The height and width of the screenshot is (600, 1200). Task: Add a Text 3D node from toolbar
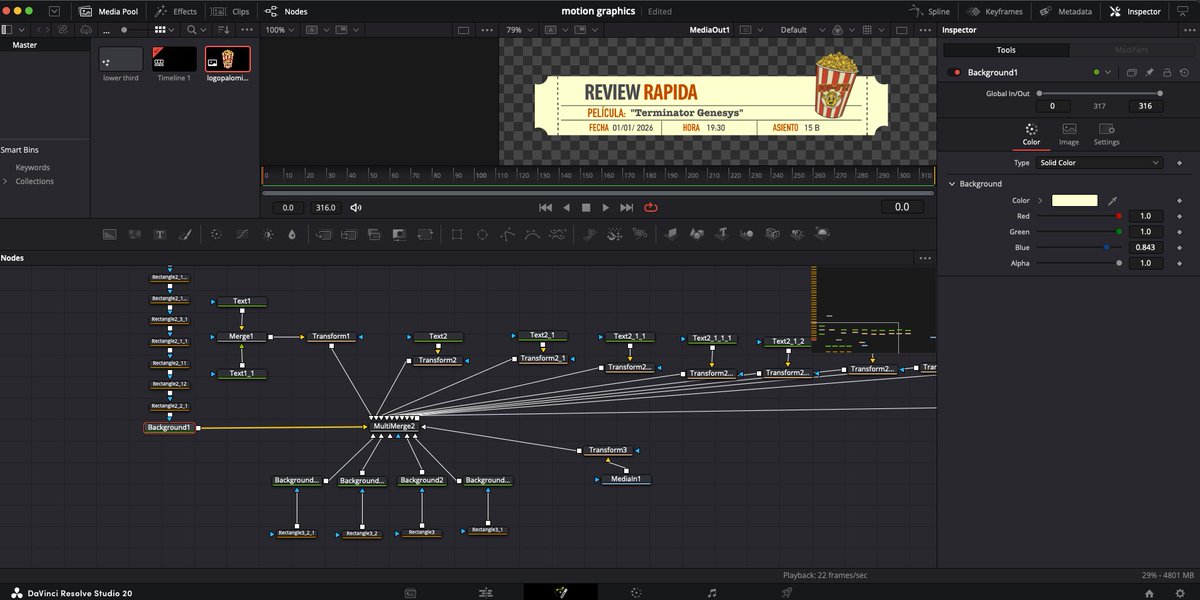[722, 234]
